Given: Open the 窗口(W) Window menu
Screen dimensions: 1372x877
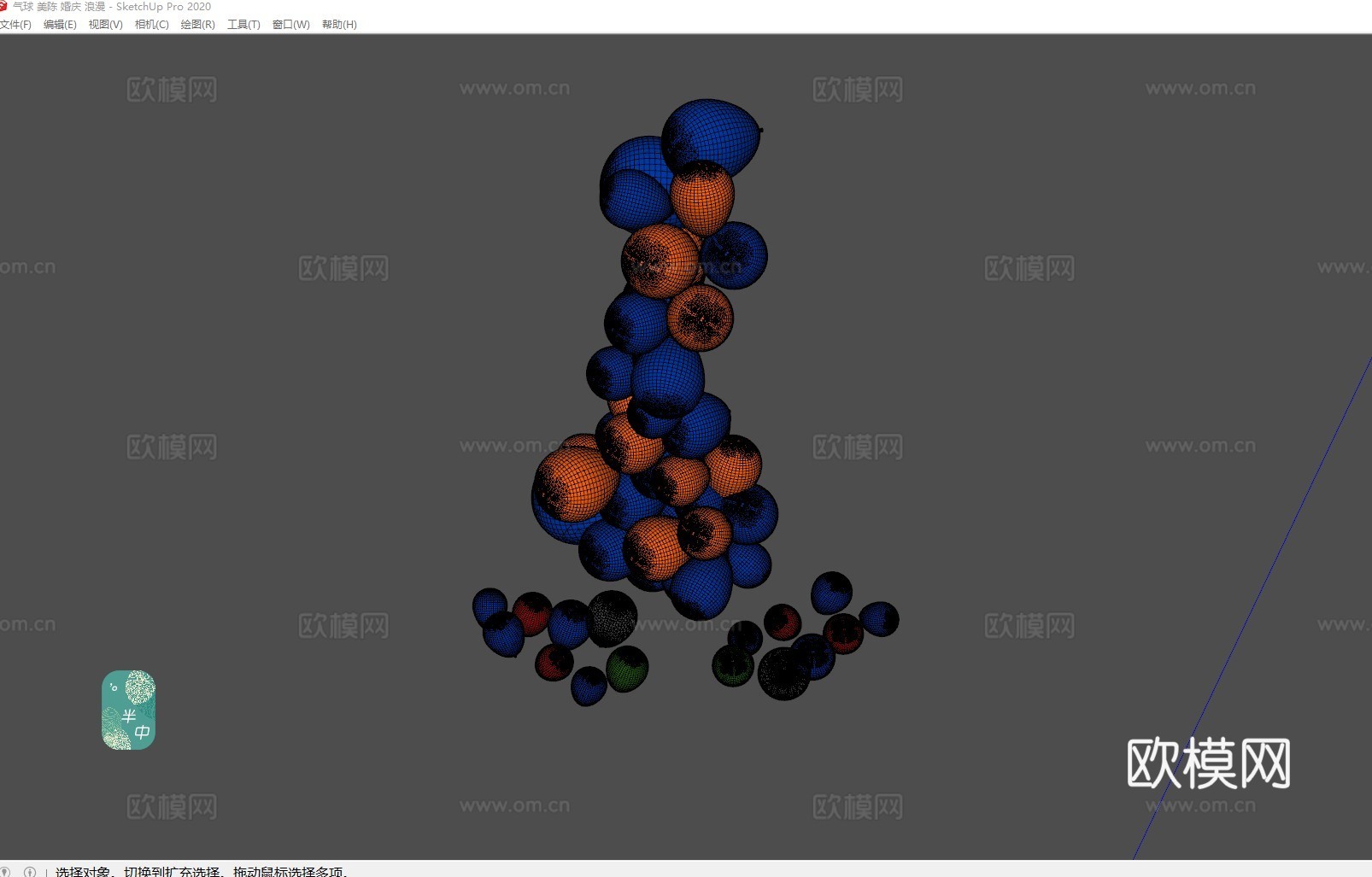Looking at the screenshot, I should coord(291,25).
